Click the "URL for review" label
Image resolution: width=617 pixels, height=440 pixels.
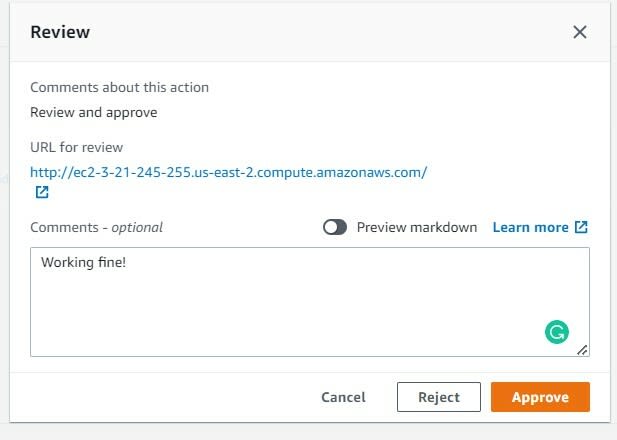coord(77,147)
